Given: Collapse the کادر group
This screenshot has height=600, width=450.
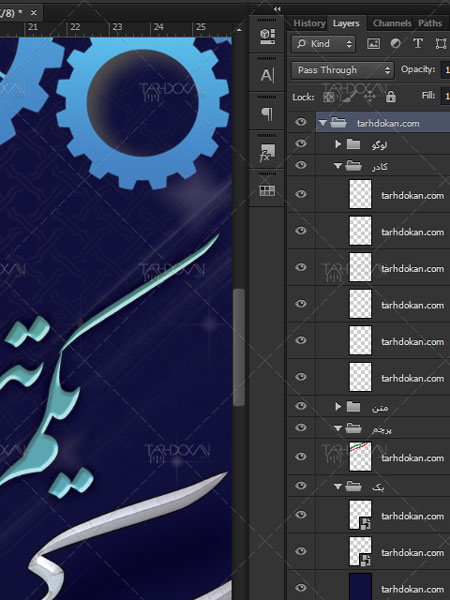Looking at the screenshot, I should 338,166.
